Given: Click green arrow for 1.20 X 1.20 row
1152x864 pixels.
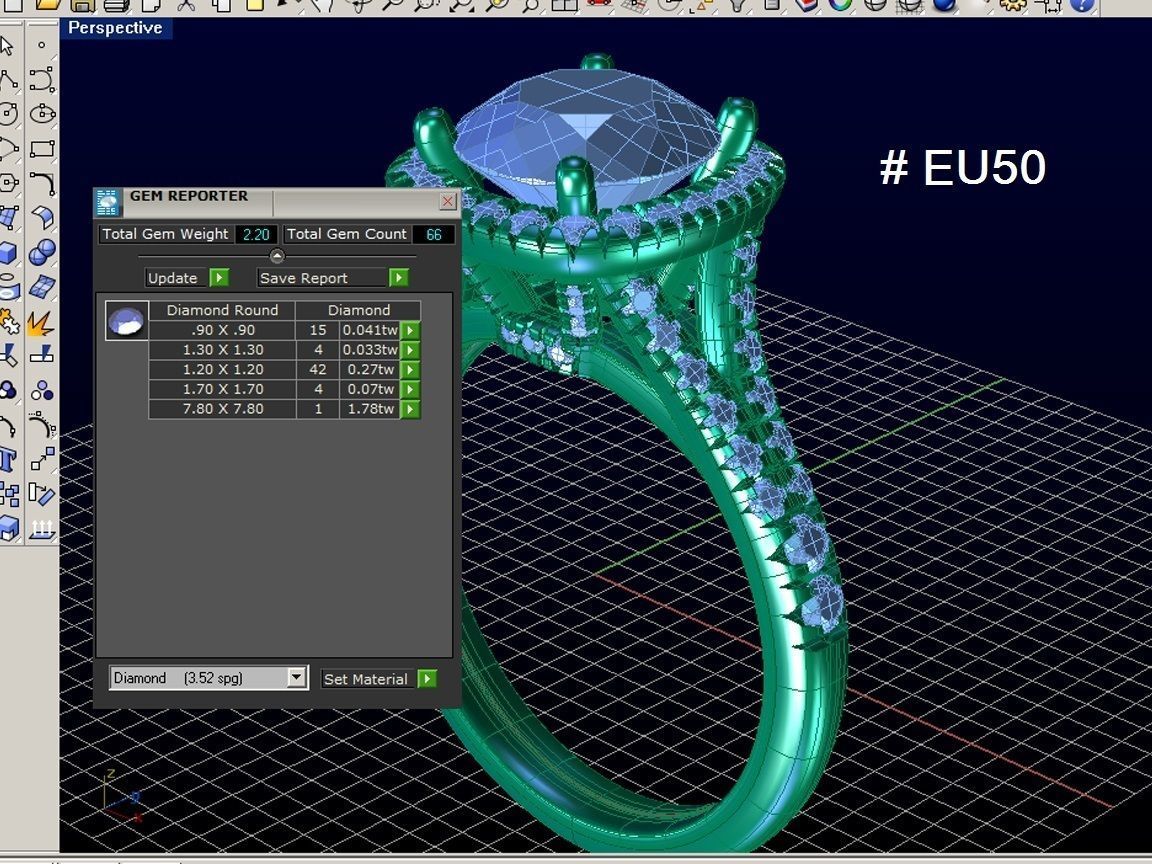Looking at the screenshot, I should pos(410,370).
